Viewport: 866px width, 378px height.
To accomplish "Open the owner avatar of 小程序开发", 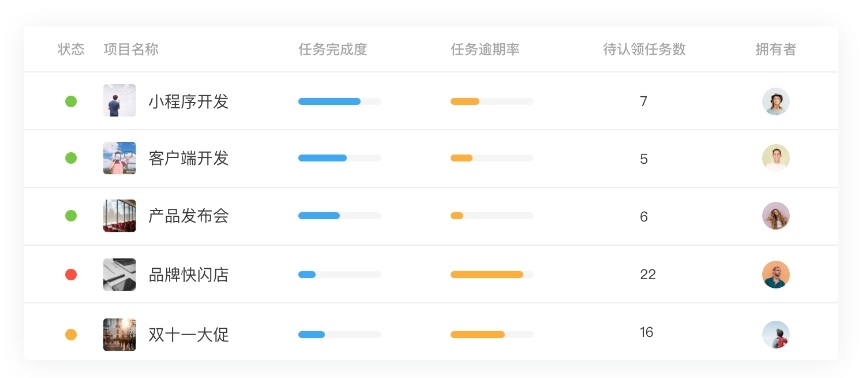I will point(775,101).
